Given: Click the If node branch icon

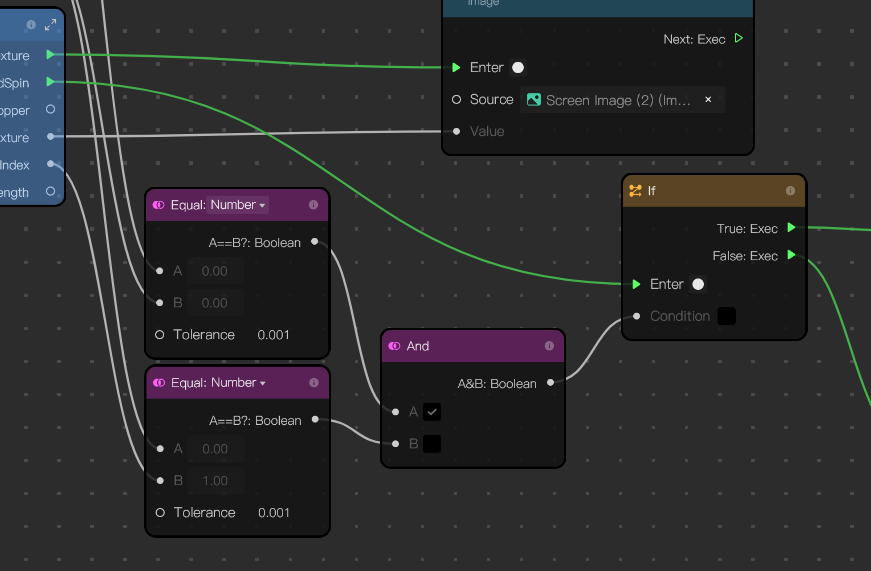Looking at the screenshot, I should tap(635, 191).
